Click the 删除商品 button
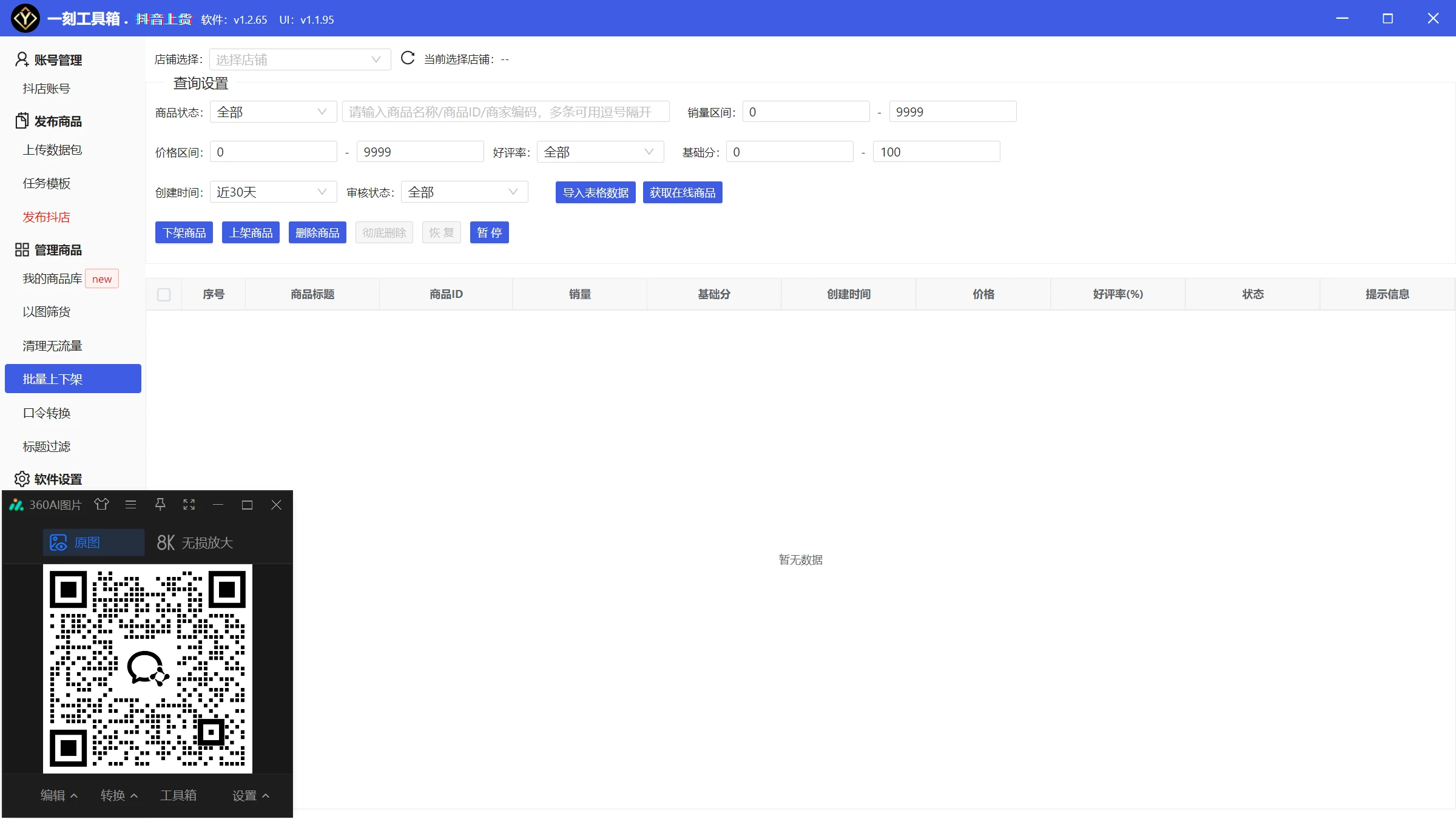The height and width of the screenshot is (819, 1456). coord(317,232)
